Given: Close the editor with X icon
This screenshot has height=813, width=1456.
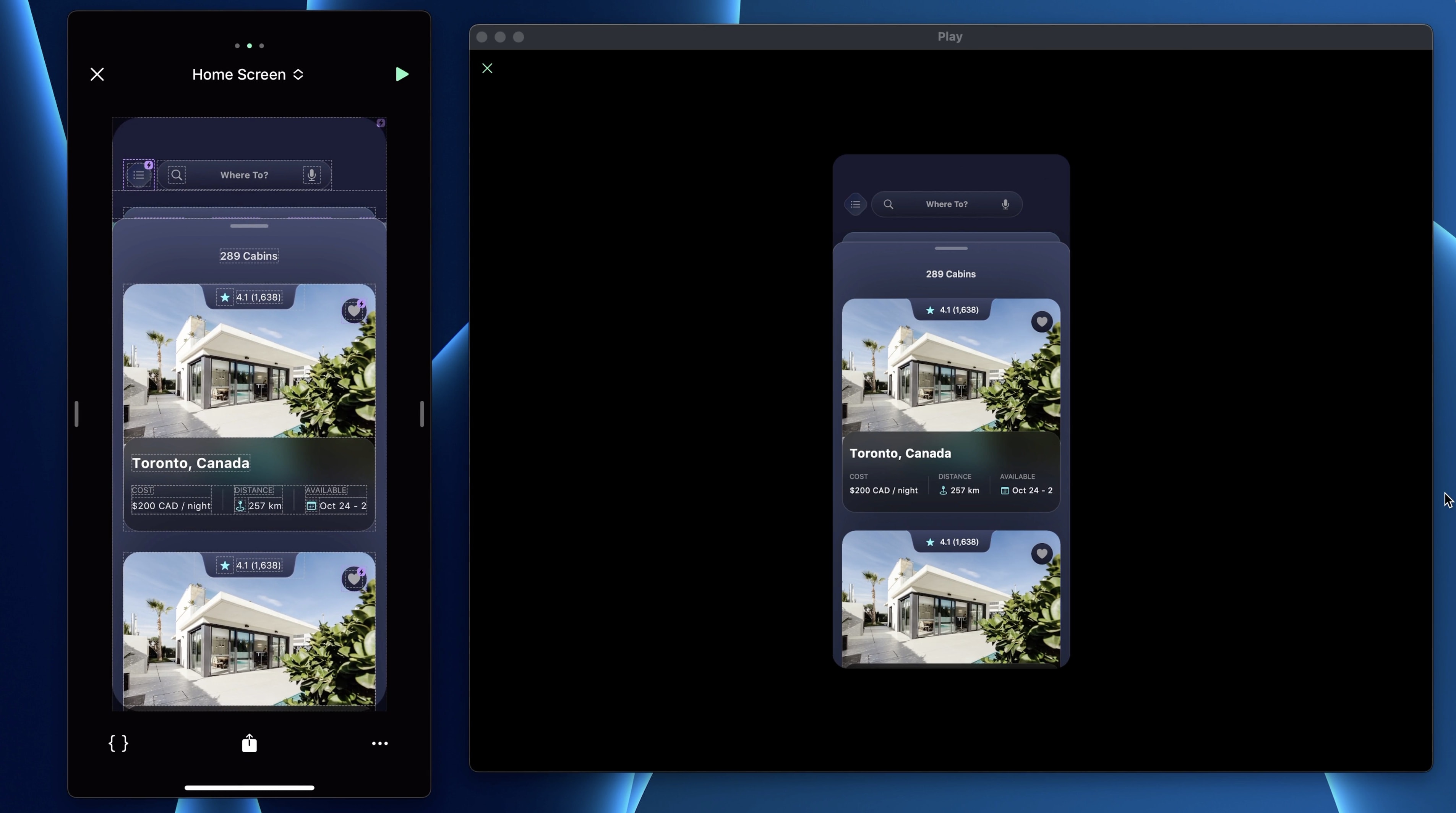Looking at the screenshot, I should [x=97, y=74].
